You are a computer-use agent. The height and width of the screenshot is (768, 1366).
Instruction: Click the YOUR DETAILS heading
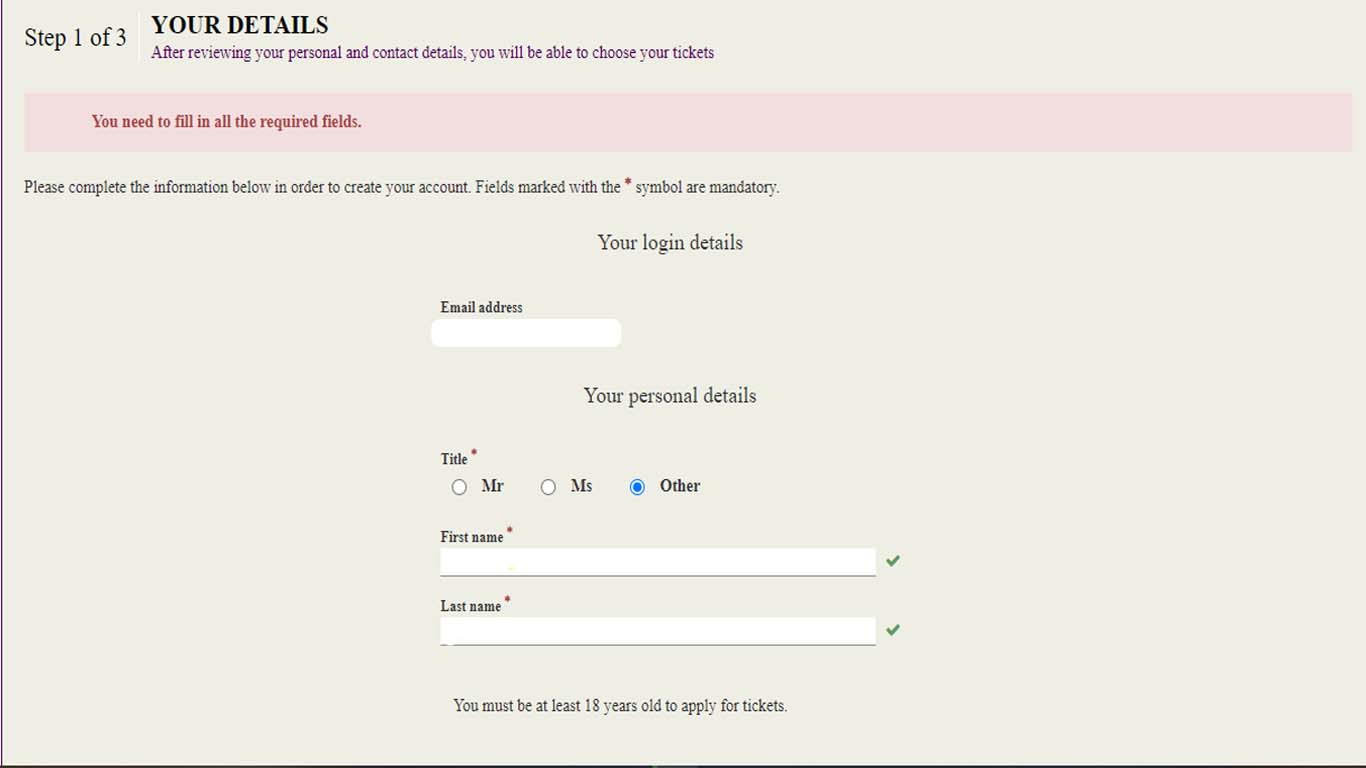240,25
